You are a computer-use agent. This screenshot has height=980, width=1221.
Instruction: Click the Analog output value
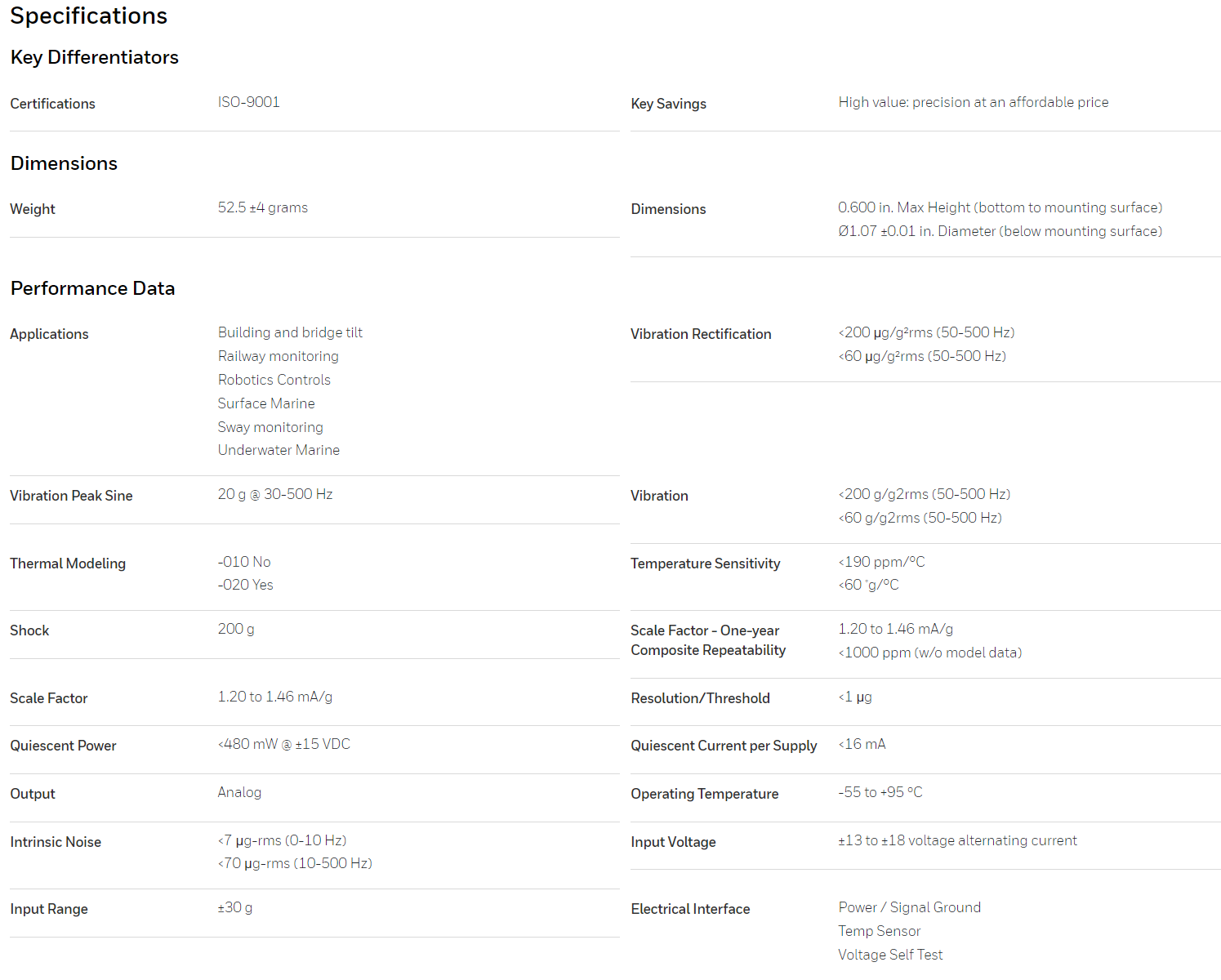coord(239,792)
